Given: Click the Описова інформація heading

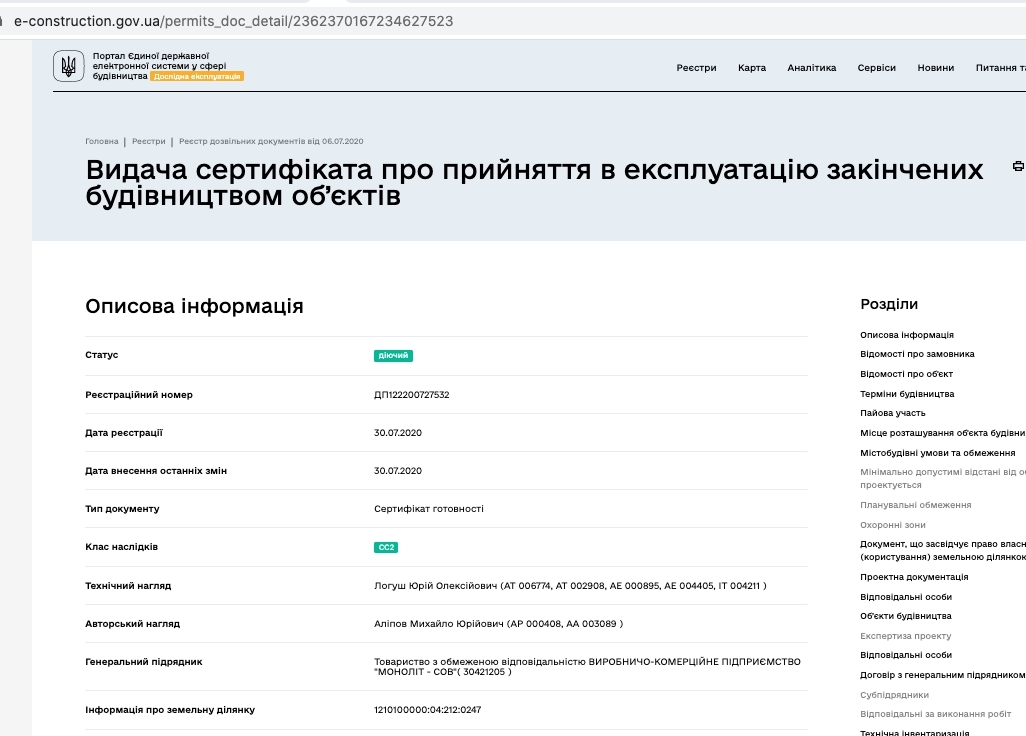Looking at the screenshot, I should 194,306.
